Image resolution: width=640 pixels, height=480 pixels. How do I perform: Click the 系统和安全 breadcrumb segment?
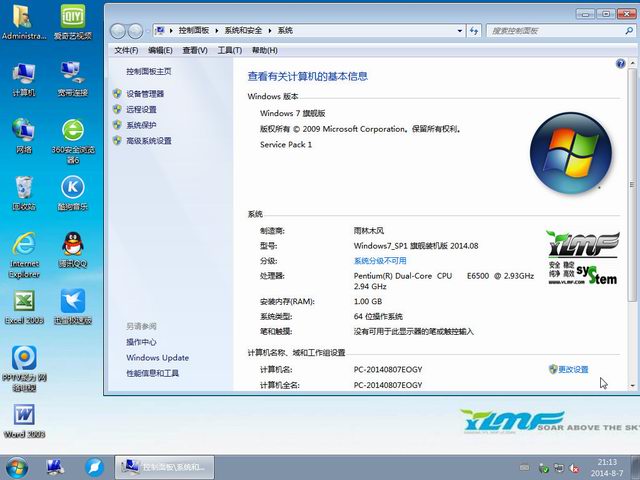point(243,31)
